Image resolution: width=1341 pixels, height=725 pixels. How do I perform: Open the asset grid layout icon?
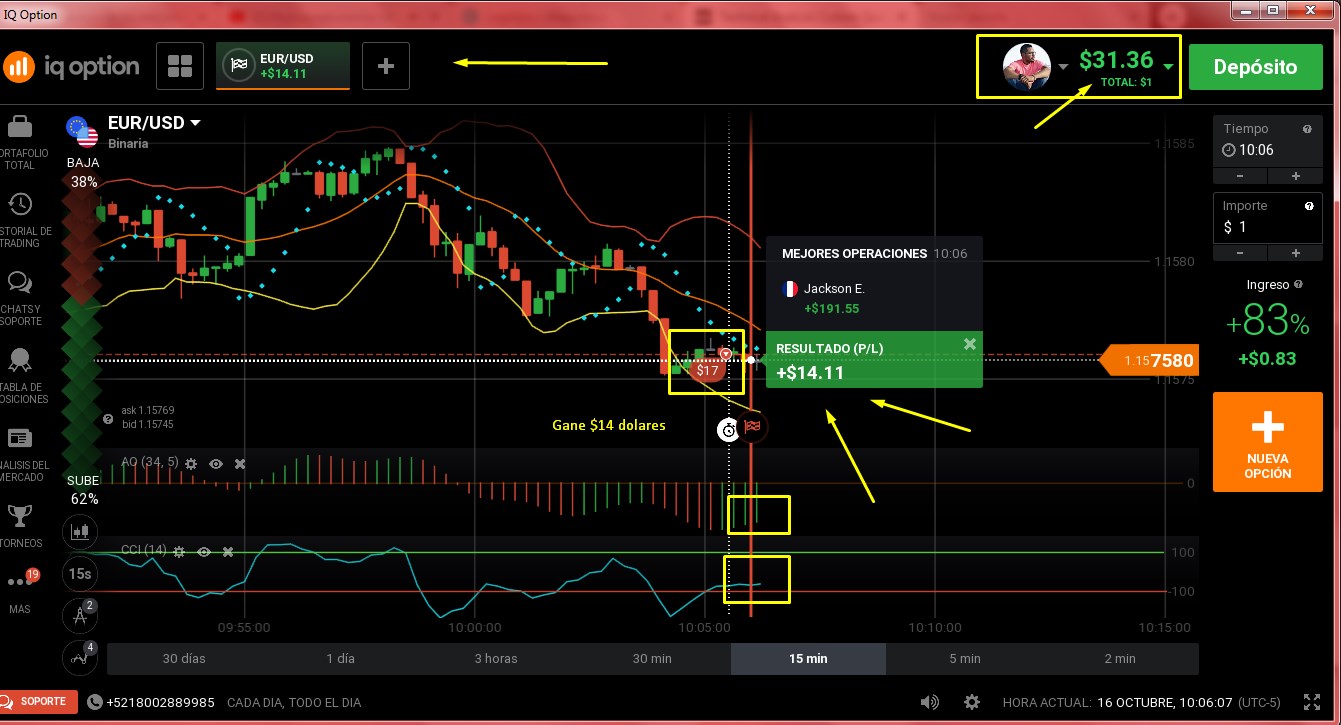point(180,66)
